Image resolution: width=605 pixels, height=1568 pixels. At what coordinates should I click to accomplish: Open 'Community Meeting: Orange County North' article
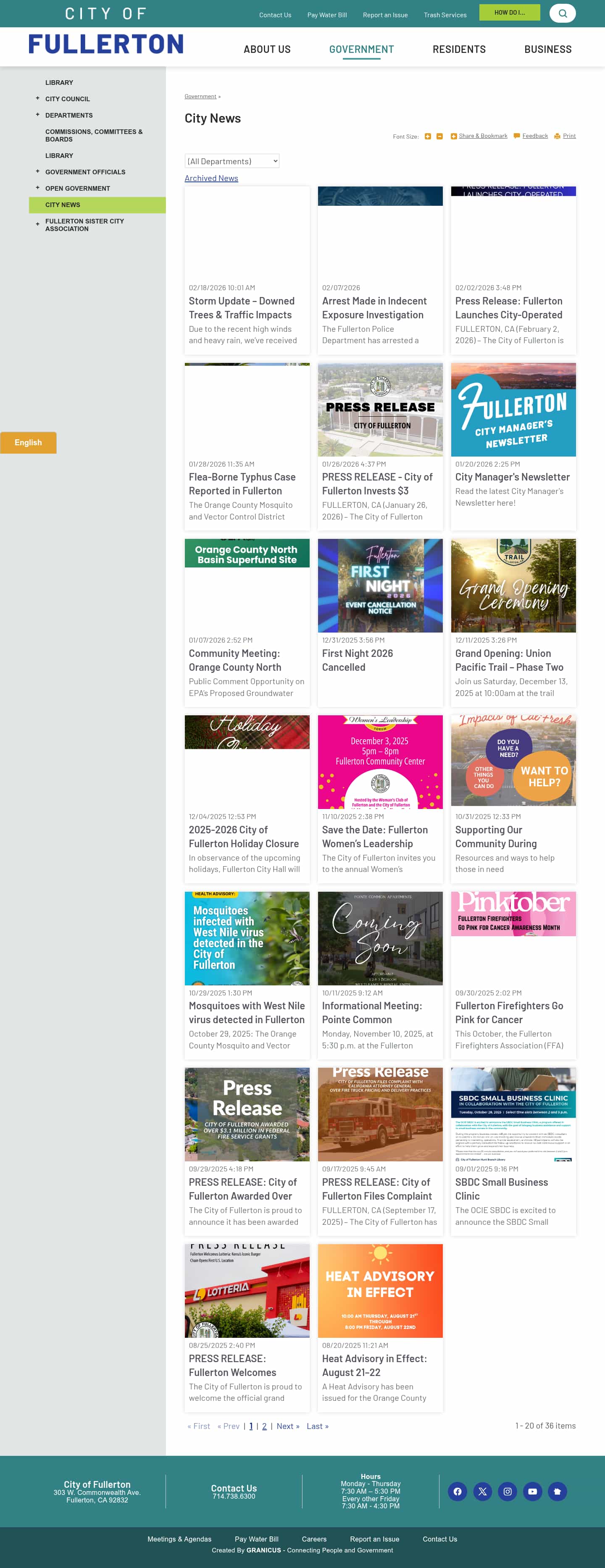pos(235,660)
